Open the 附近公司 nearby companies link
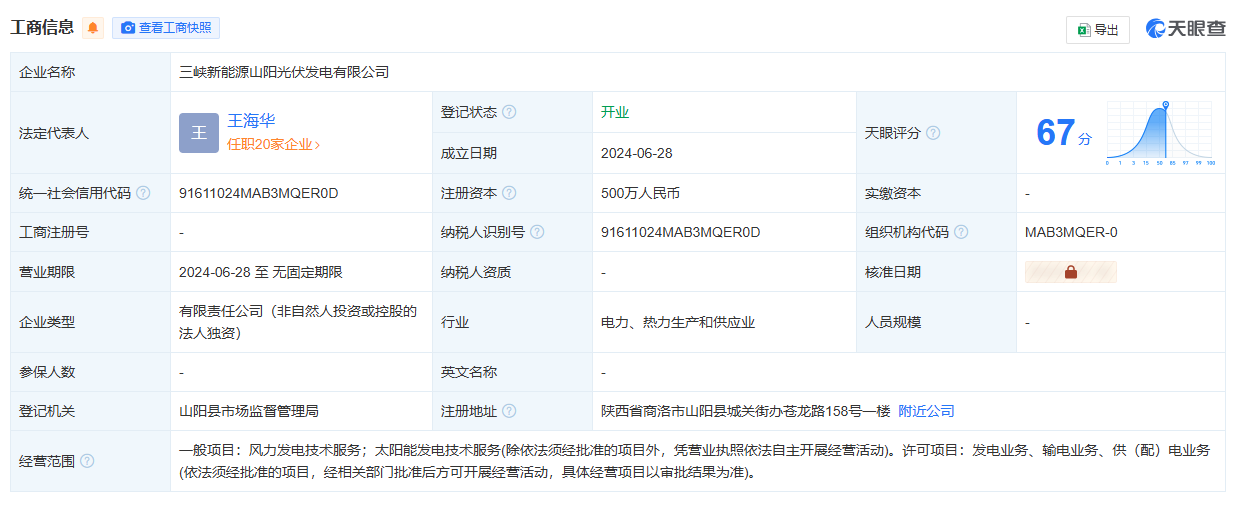Viewport: 1242px width, 505px height. (x=926, y=411)
